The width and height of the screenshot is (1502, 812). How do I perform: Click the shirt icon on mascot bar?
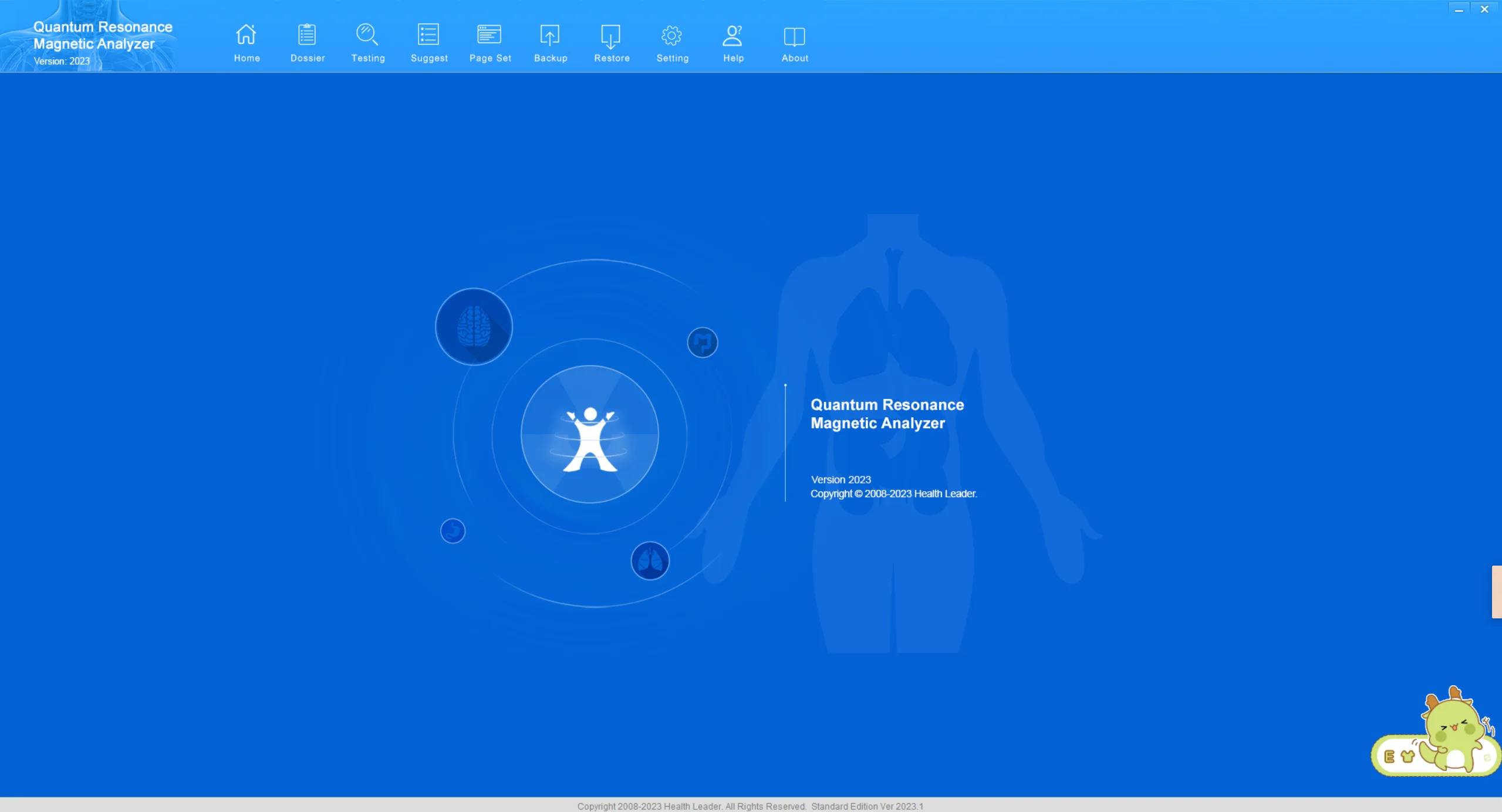coord(1408,756)
